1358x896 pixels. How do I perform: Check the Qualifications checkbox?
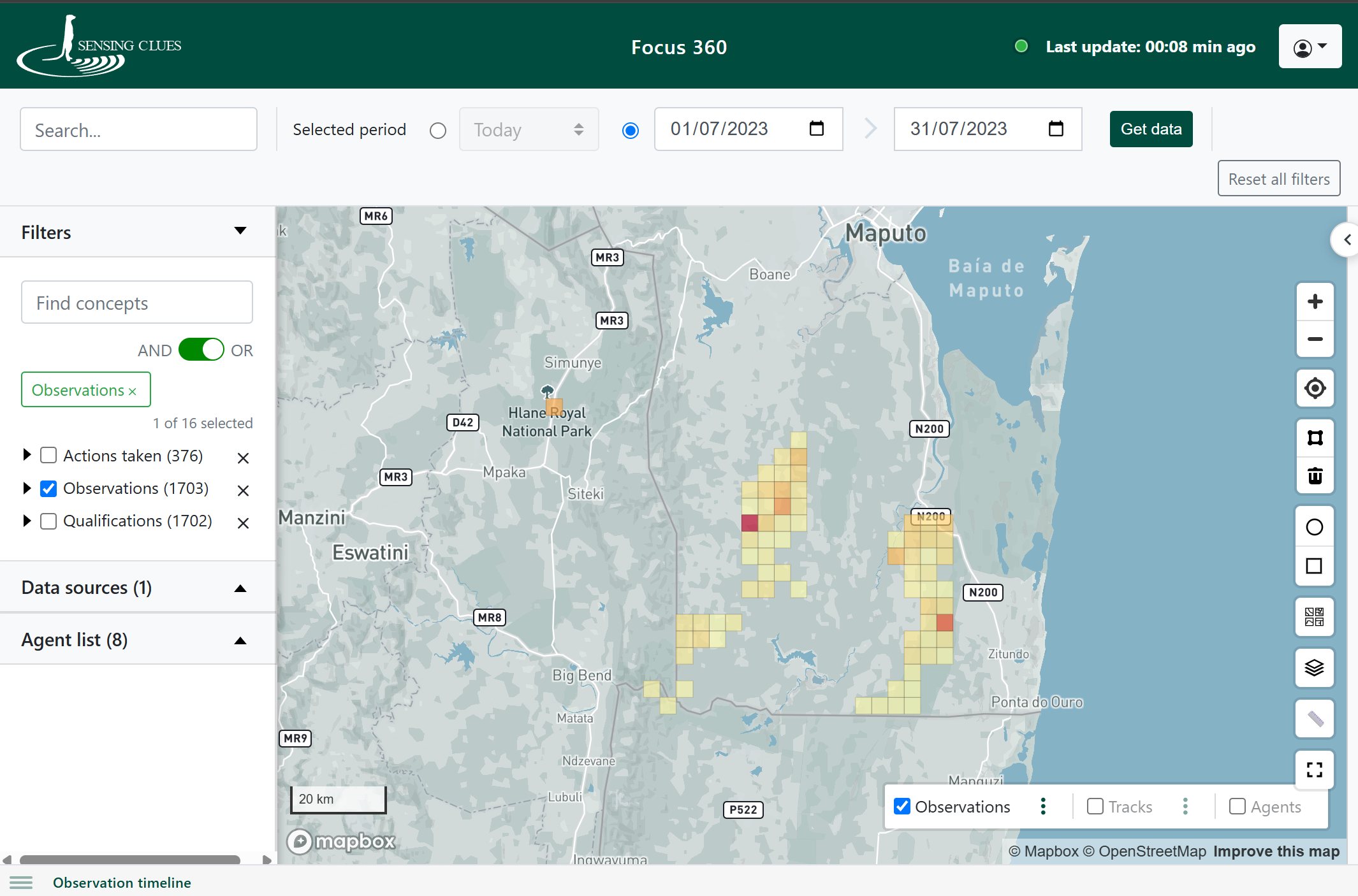(48, 521)
